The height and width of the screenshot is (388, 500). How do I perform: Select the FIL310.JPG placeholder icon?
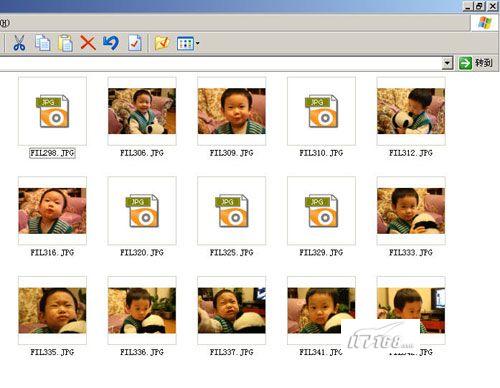321,111
